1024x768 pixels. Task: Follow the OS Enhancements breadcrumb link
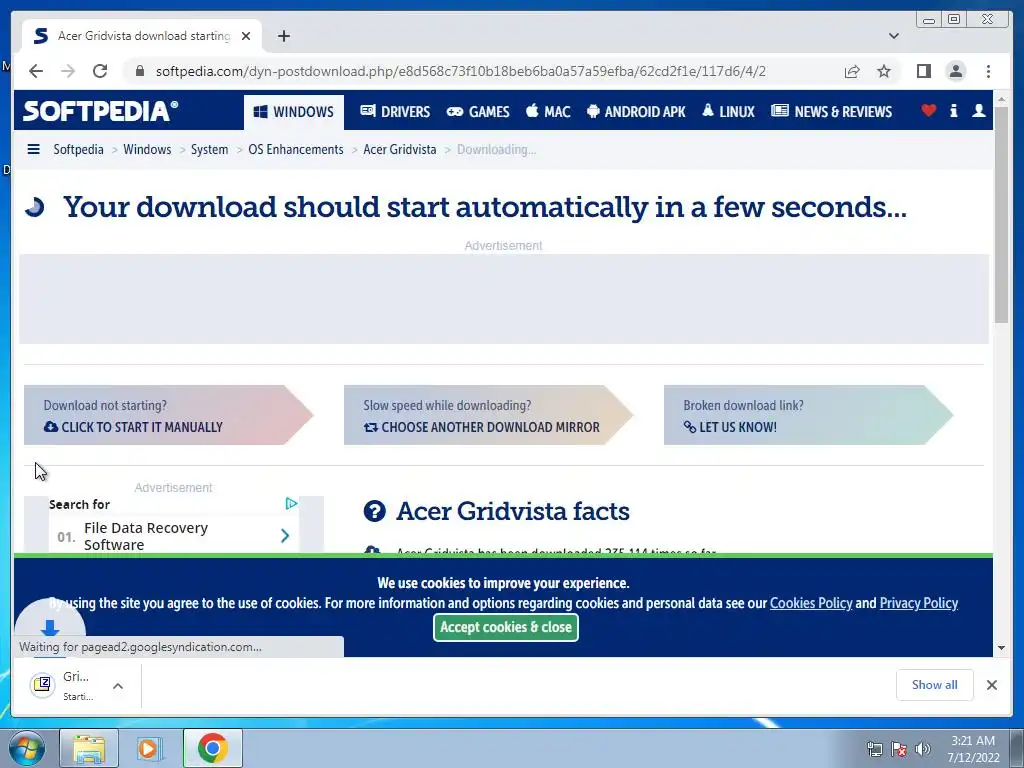[x=295, y=150]
